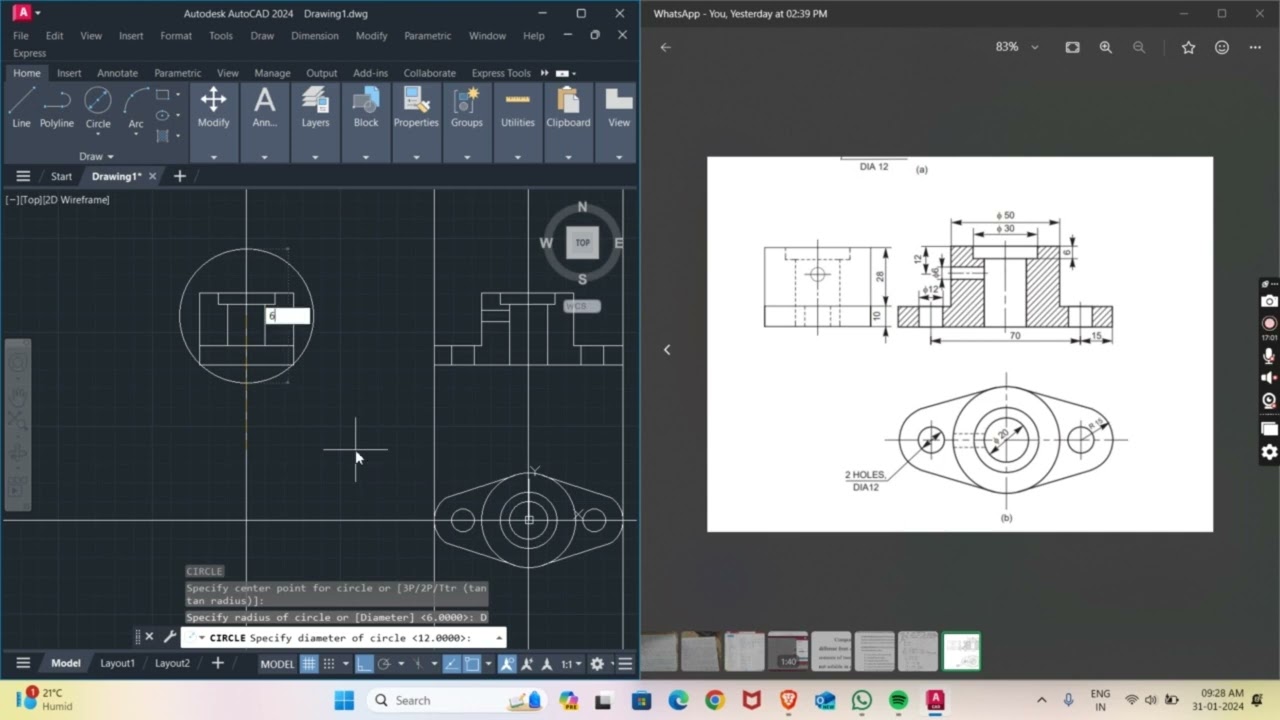The height and width of the screenshot is (720, 1280).
Task: Go to the Start tab
Action: pyautogui.click(x=61, y=176)
